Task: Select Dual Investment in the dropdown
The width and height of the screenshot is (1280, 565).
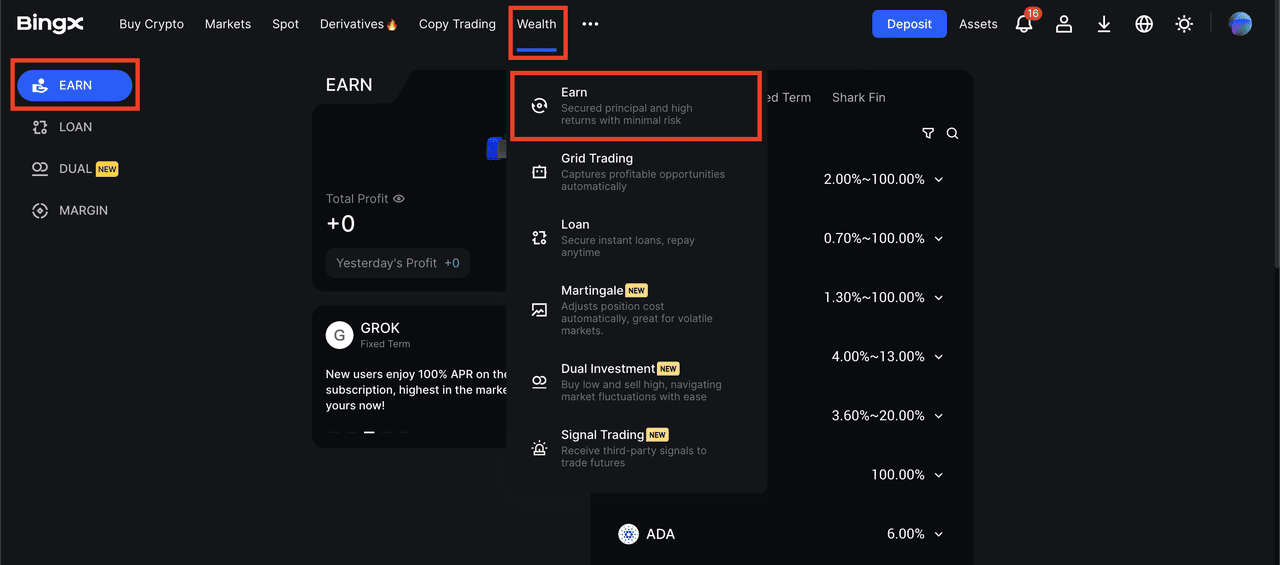Action: pyautogui.click(x=636, y=382)
